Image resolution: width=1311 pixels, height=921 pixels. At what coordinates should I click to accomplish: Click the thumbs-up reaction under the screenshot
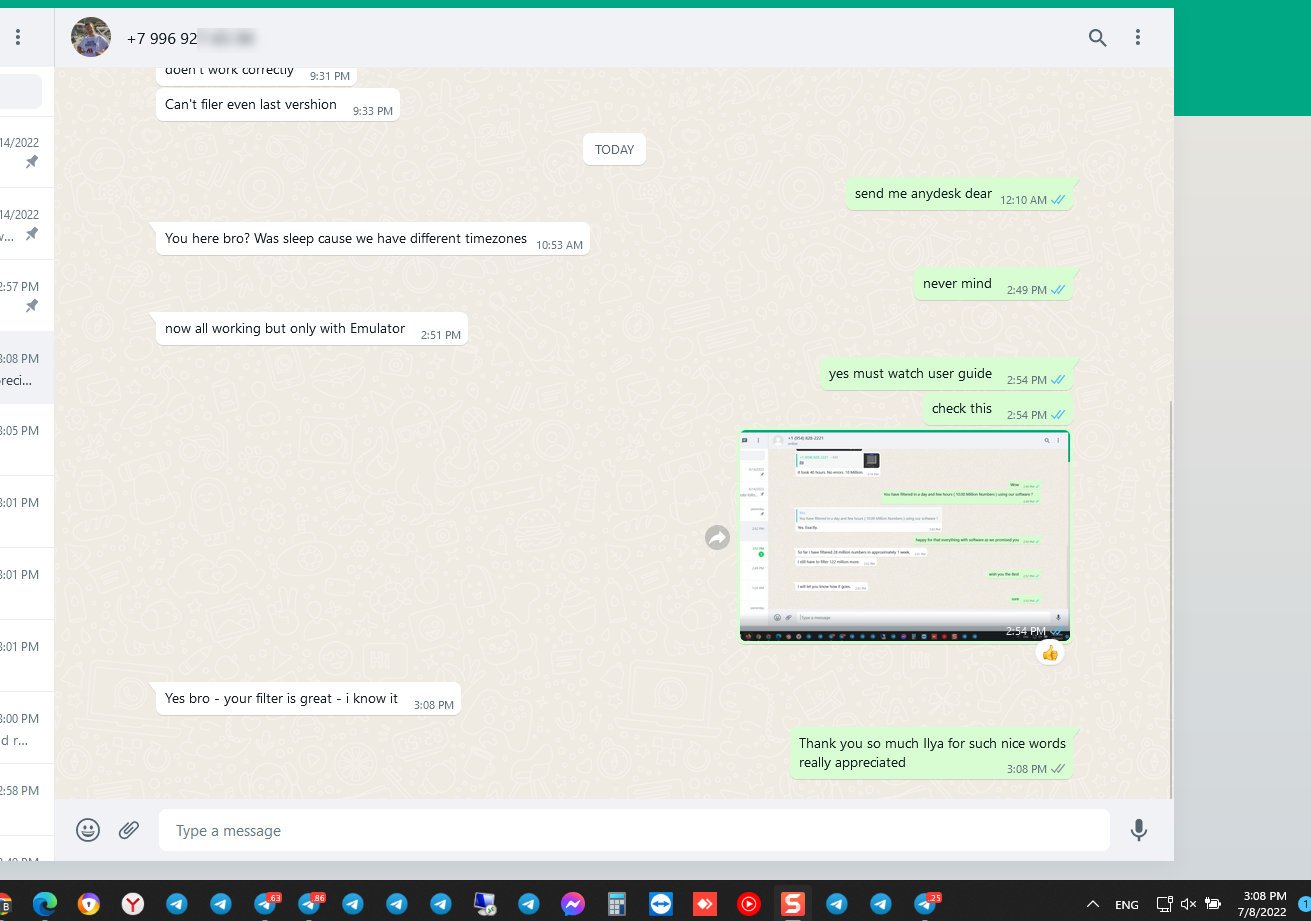(x=1049, y=652)
